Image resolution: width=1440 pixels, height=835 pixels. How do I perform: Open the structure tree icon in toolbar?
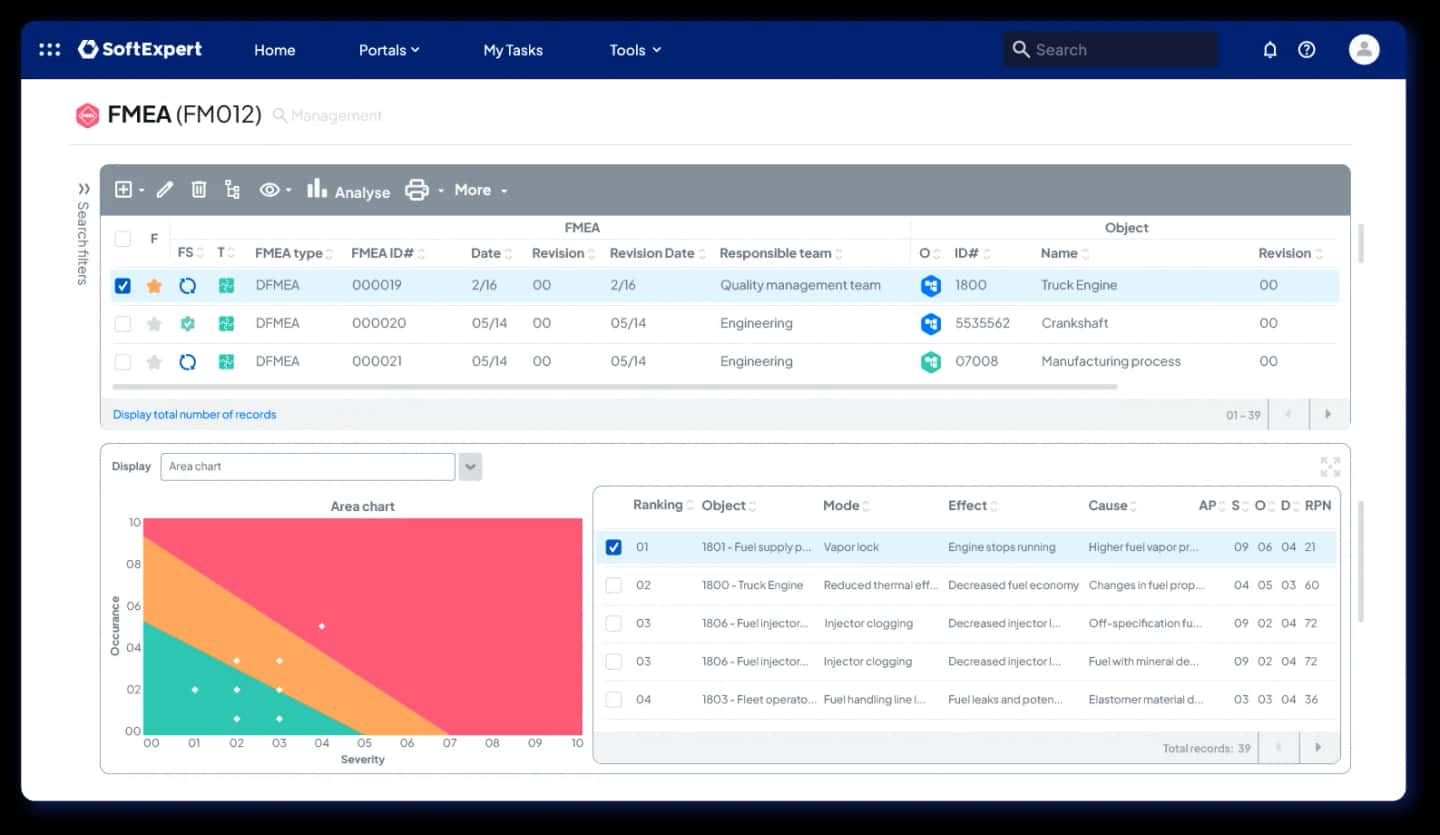tap(232, 189)
